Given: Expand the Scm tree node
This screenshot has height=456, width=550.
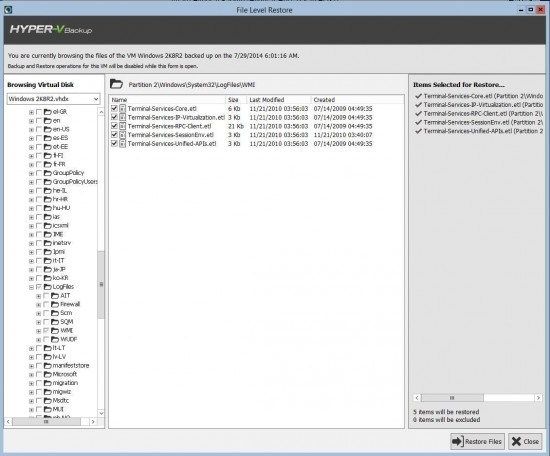Looking at the screenshot, I should 39,314.
